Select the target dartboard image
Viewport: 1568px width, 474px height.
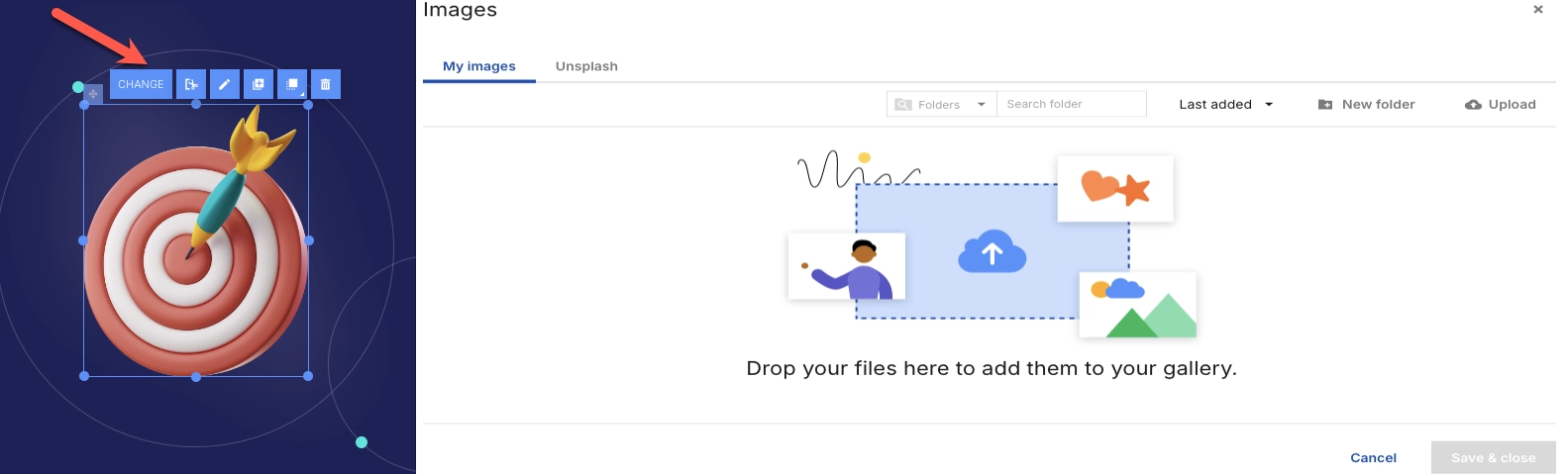195,257
